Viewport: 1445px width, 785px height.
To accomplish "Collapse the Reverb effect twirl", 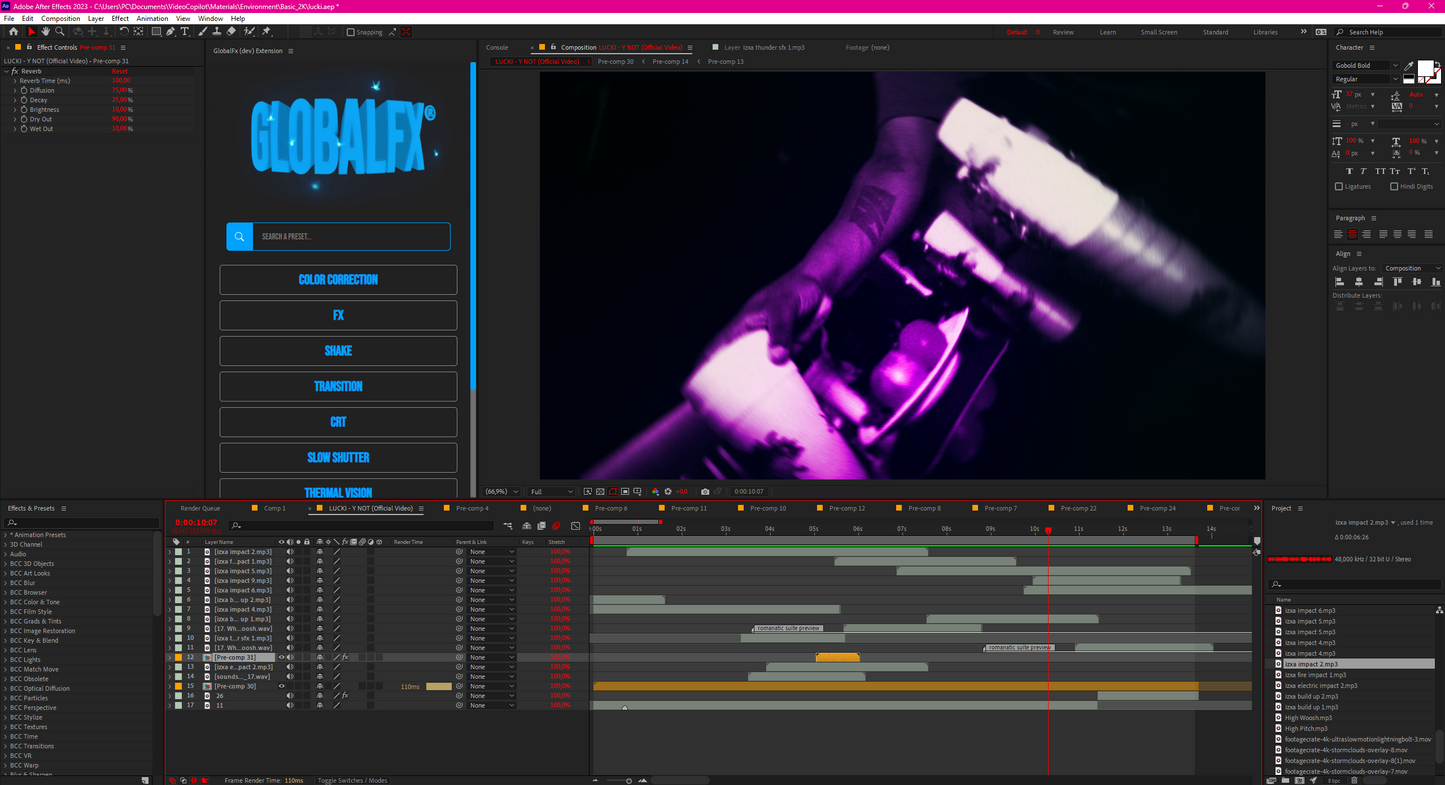I will tap(6, 71).
